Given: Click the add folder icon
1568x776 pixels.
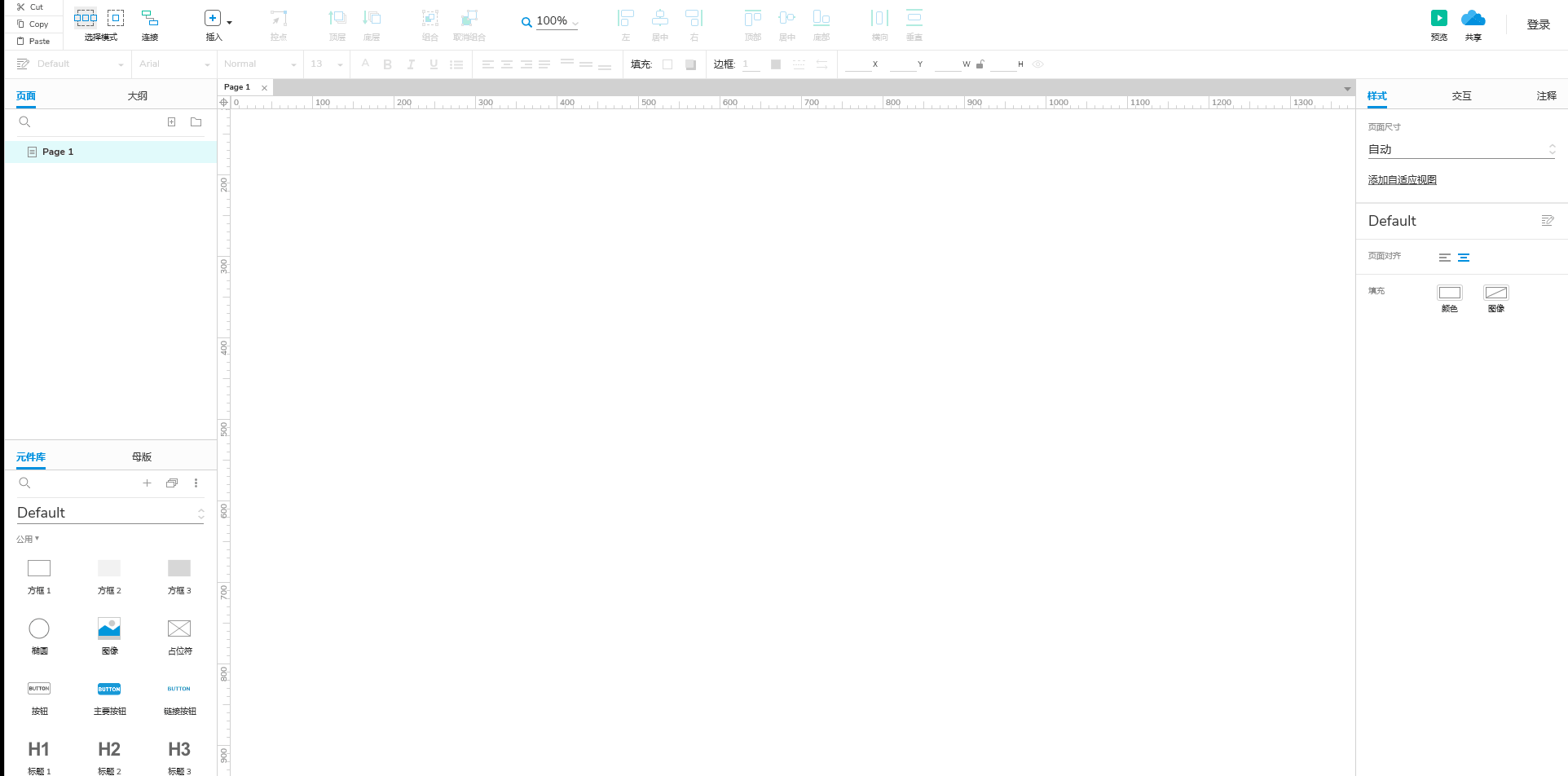Looking at the screenshot, I should pos(196,121).
